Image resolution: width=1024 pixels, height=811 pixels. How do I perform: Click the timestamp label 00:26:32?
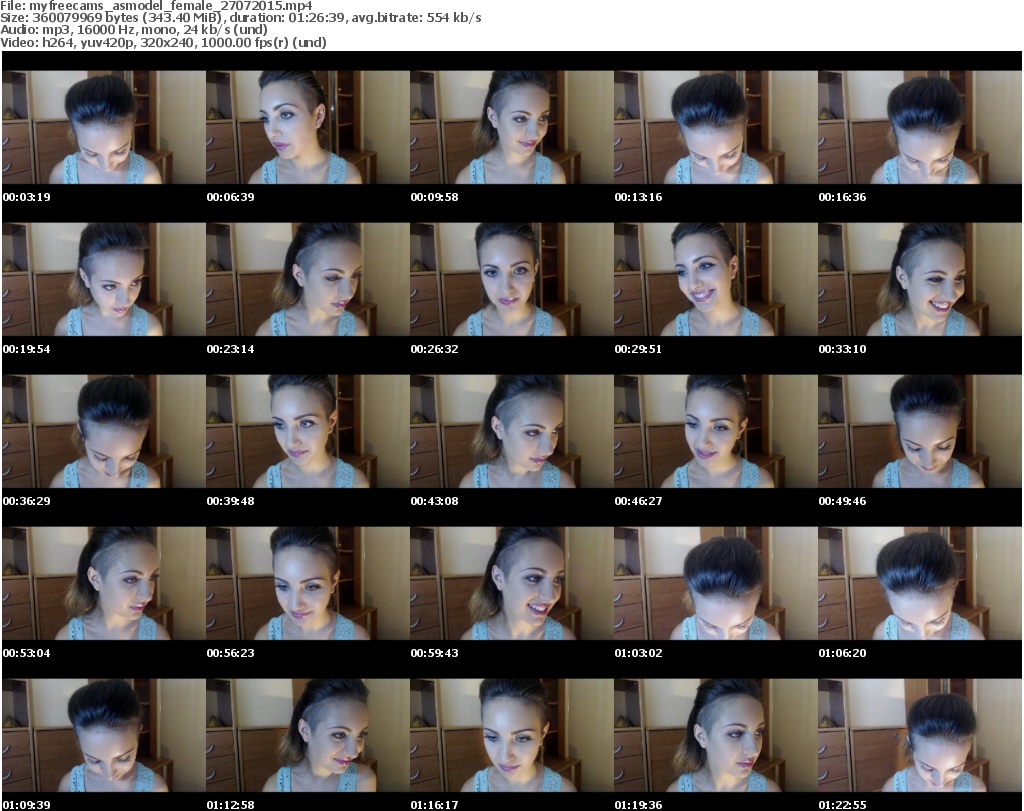pyautogui.click(x=434, y=349)
